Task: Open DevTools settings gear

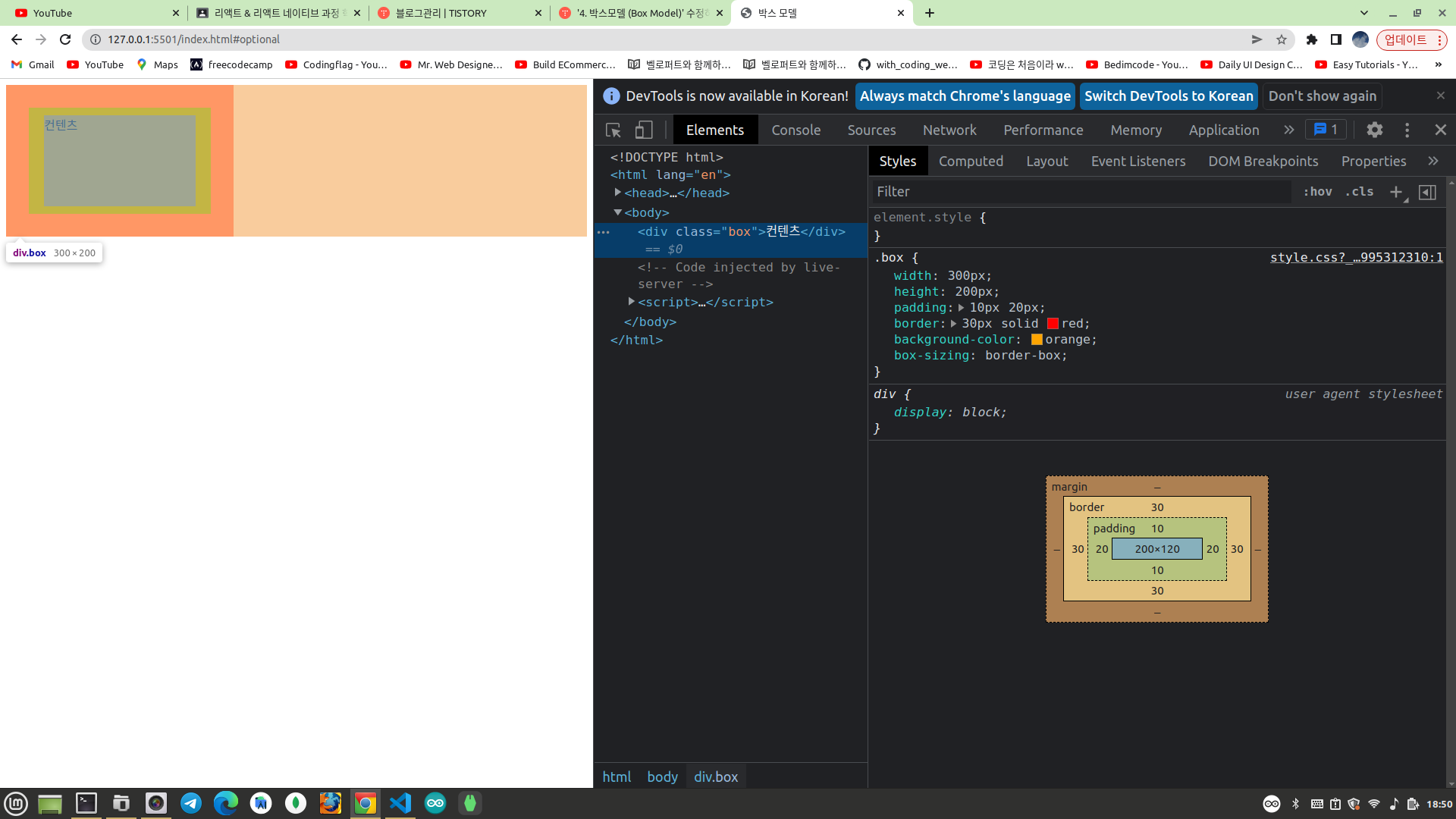Action: 1374,130
